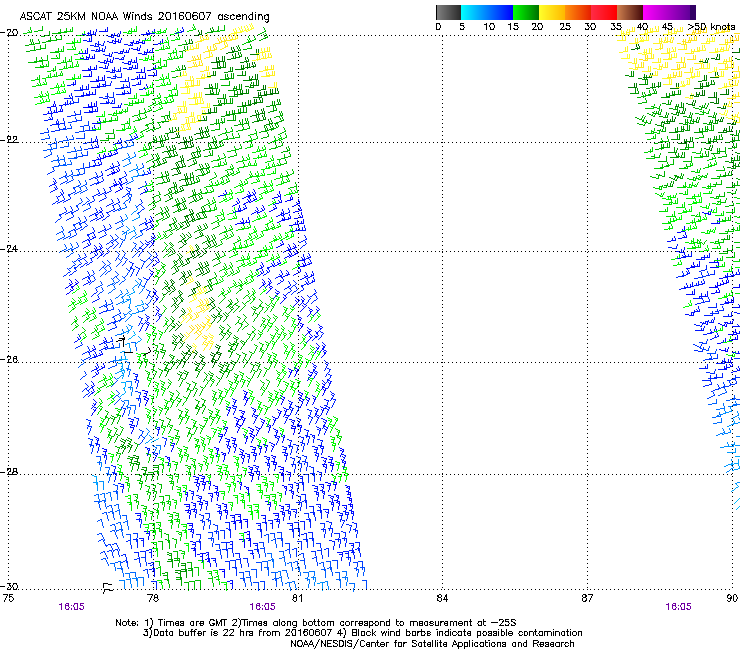Click the '16:05' time between longitudes 75 and 78
Image resolution: width=740 pixels, height=650 pixels.
pos(71,607)
